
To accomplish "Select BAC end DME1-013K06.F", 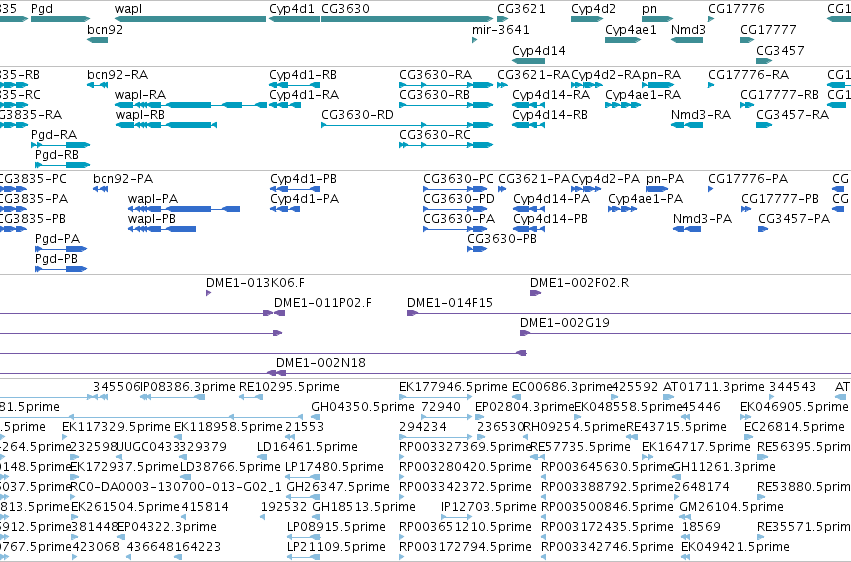I will 255,283.
